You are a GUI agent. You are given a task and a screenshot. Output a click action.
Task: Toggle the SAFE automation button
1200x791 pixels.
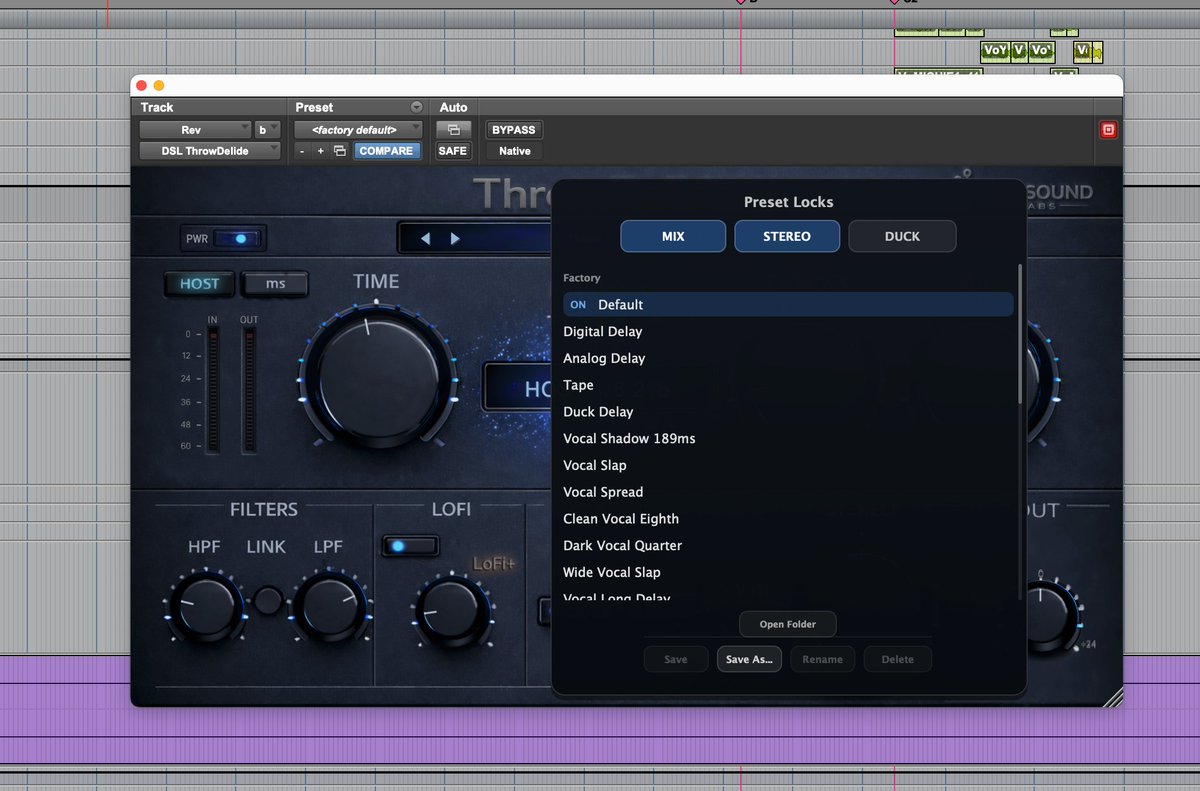453,151
